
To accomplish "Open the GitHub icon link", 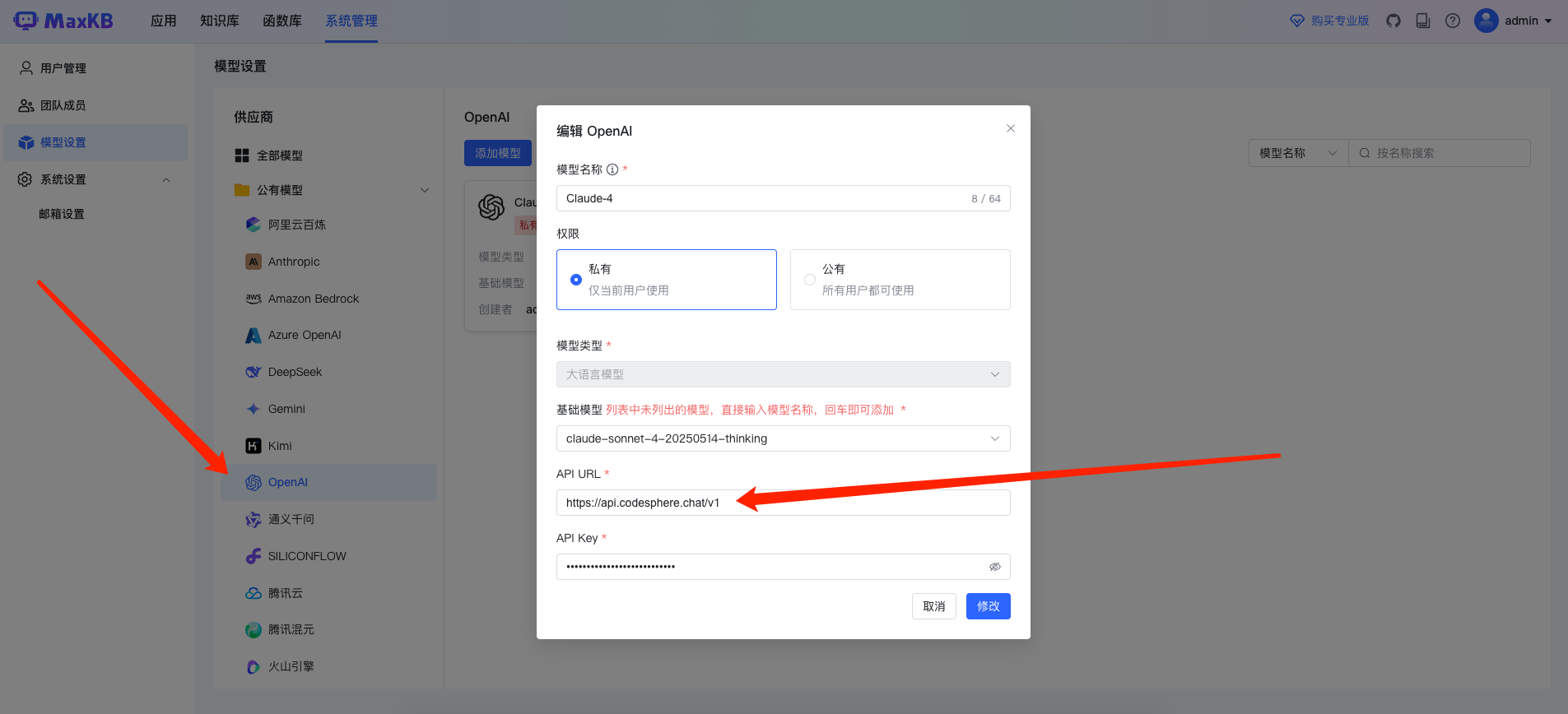I will pos(1394,21).
